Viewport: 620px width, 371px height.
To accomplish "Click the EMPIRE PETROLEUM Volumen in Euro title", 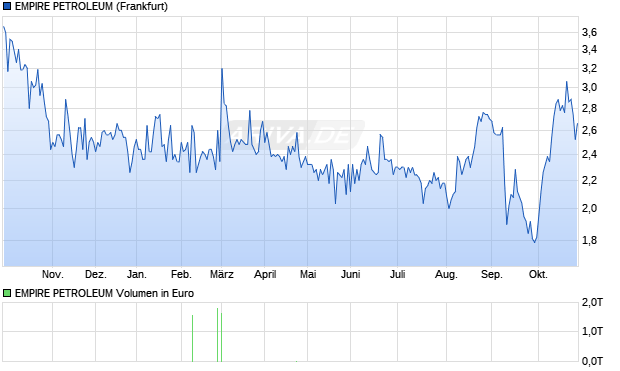I will click(104, 293).
